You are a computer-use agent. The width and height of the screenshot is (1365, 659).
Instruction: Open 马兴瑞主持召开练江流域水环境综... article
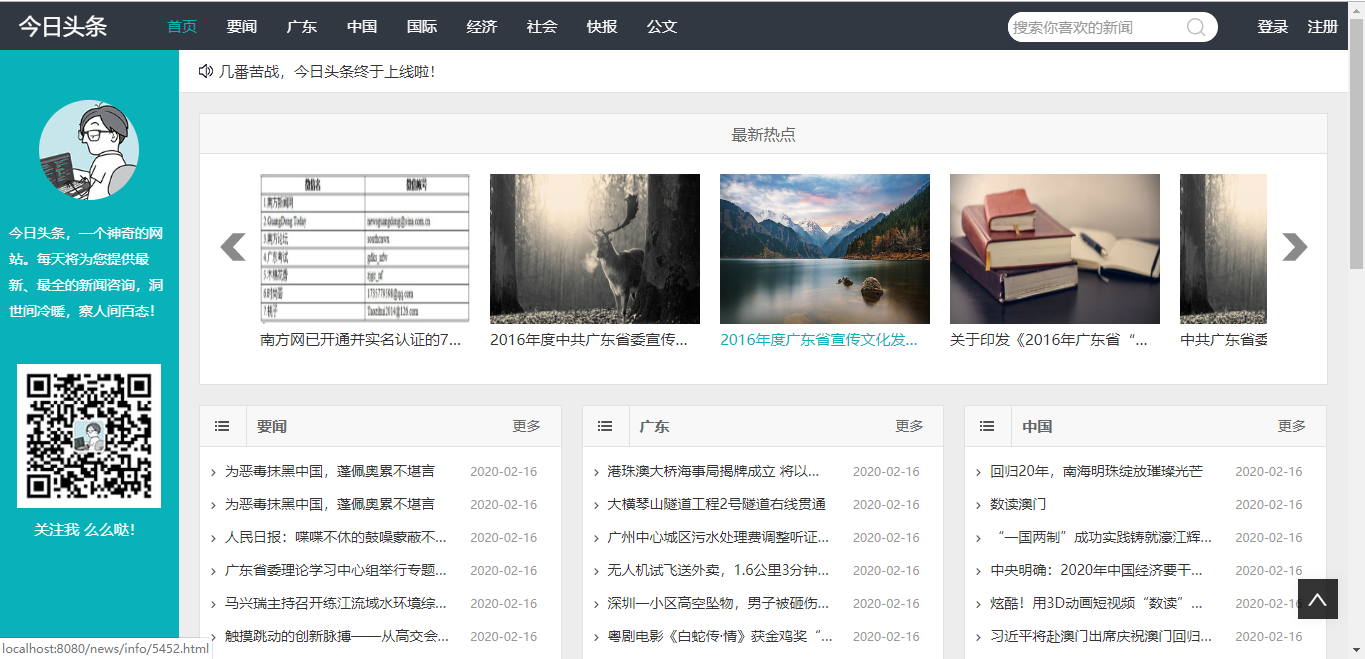[x=336, y=604]
